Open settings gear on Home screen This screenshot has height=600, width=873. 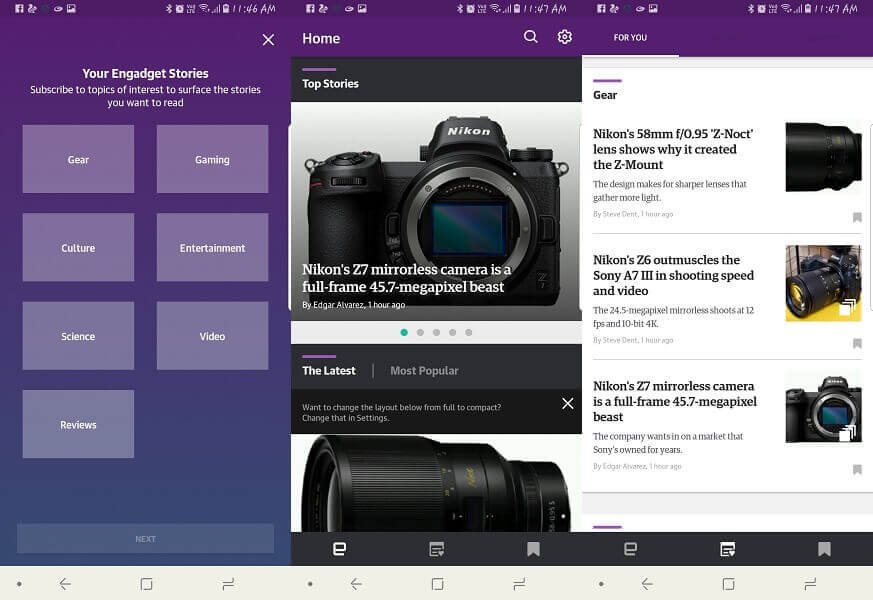click(565, 37)
